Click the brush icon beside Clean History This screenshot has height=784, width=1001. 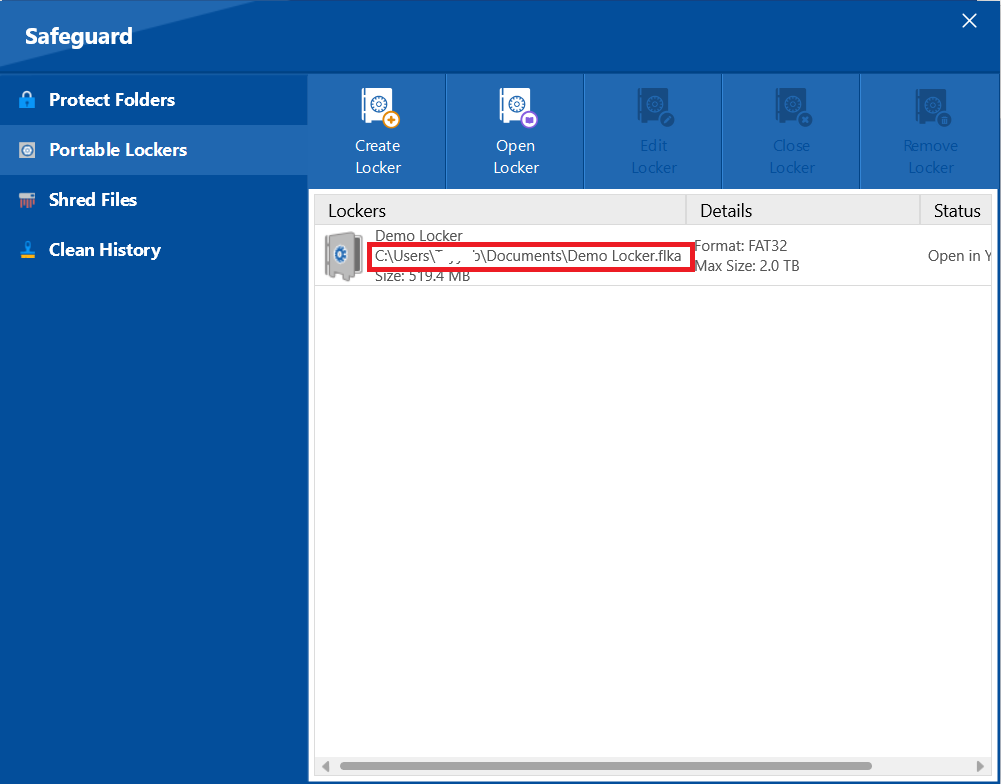pyautogui.click(x=27, y=250)
